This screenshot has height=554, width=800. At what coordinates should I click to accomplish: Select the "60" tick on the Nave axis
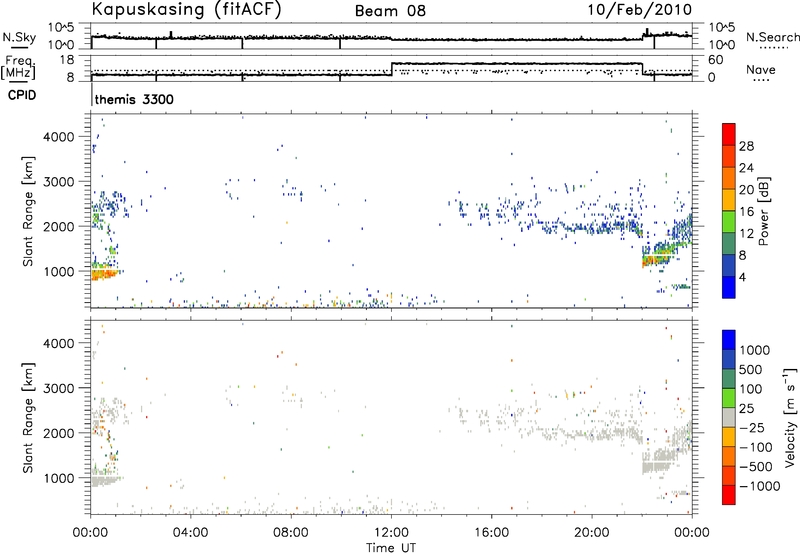click(x=716, y=60)
